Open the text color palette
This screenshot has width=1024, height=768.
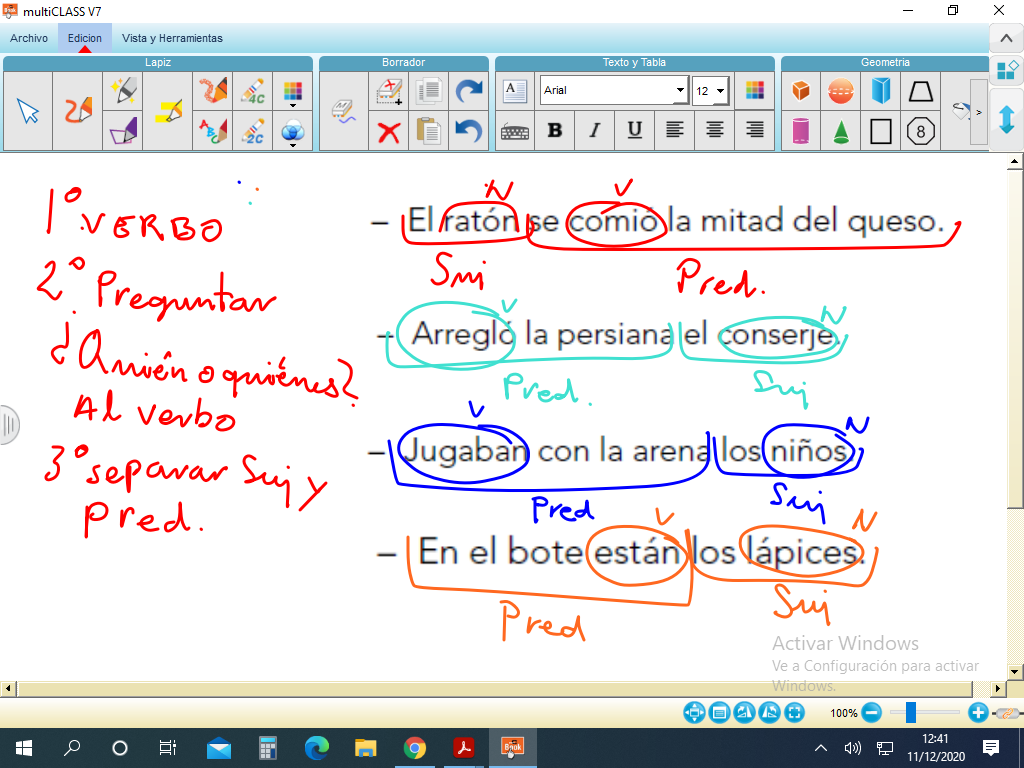coord(754,91)
